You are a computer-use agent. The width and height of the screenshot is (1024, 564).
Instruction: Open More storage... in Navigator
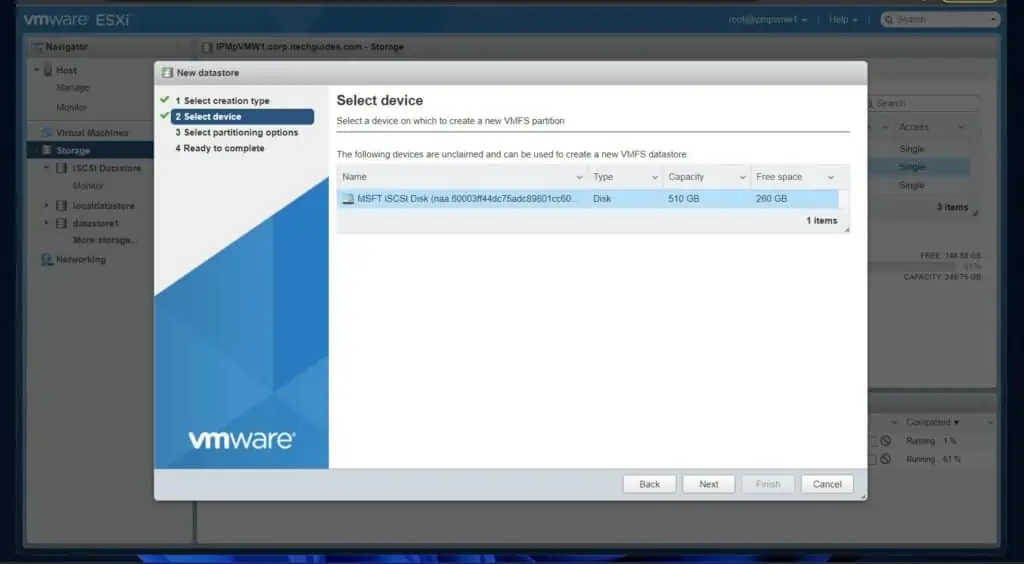[104, 240]
